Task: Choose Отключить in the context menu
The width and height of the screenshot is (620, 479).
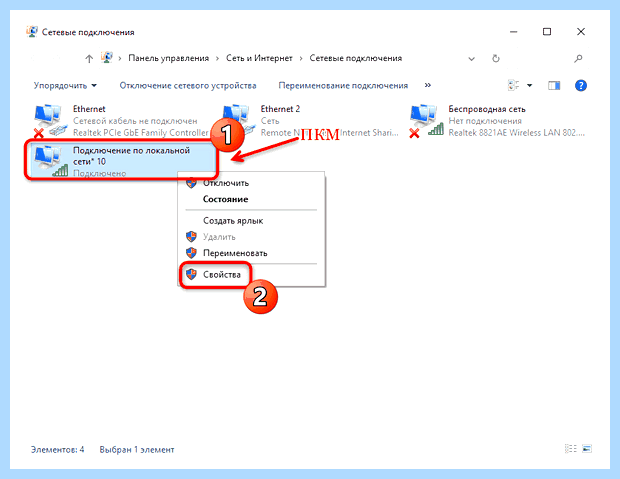Action: (251, 183)
